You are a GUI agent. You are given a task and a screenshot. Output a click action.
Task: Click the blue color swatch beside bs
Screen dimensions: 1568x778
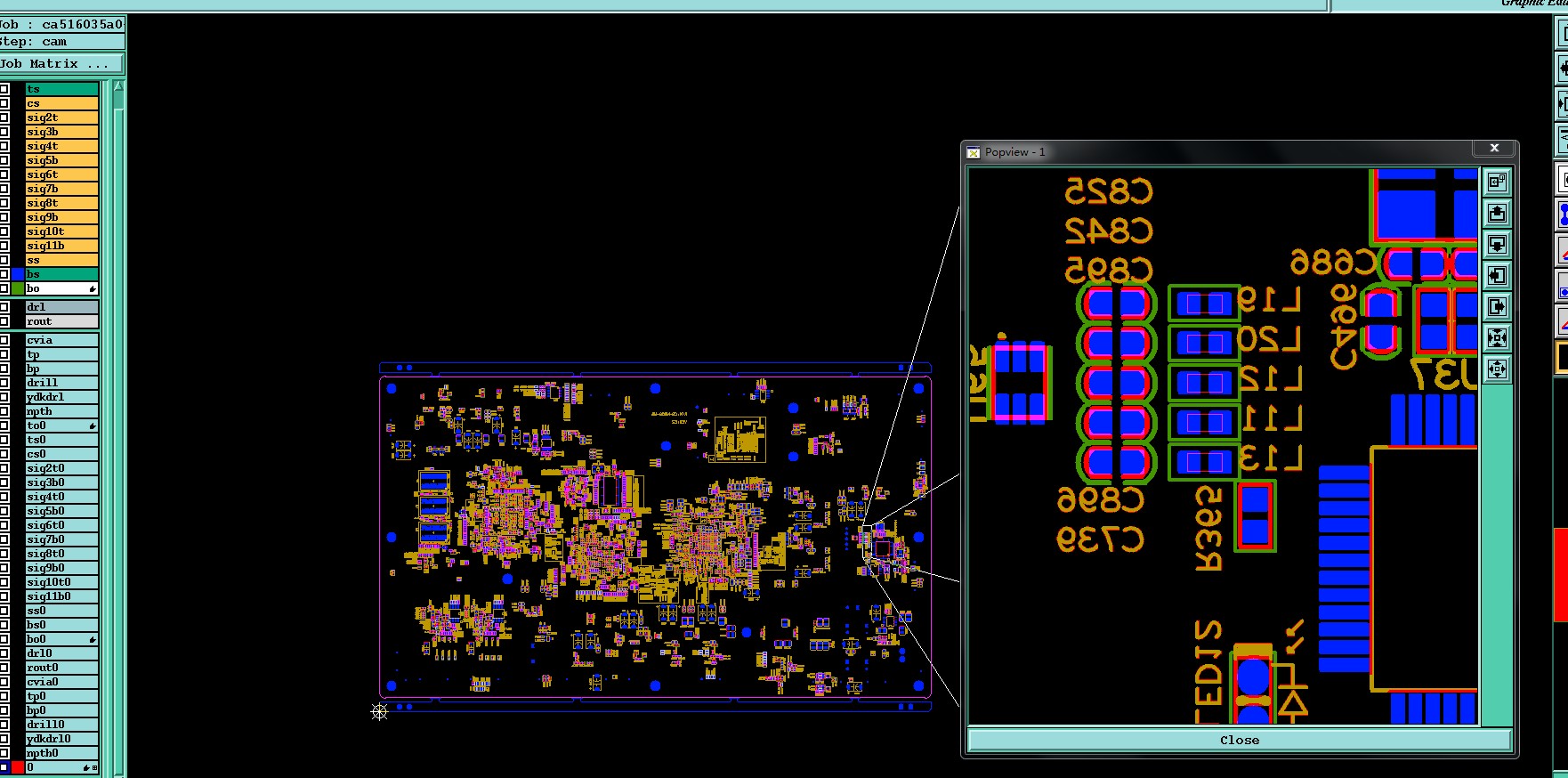(x=18, y=274)
